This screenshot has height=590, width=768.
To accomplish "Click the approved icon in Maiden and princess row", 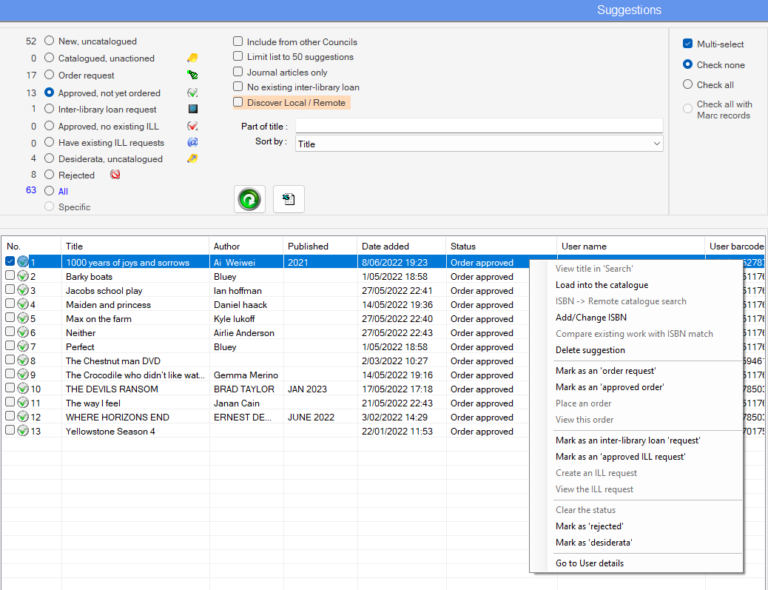I will click(x=23, y=304).
